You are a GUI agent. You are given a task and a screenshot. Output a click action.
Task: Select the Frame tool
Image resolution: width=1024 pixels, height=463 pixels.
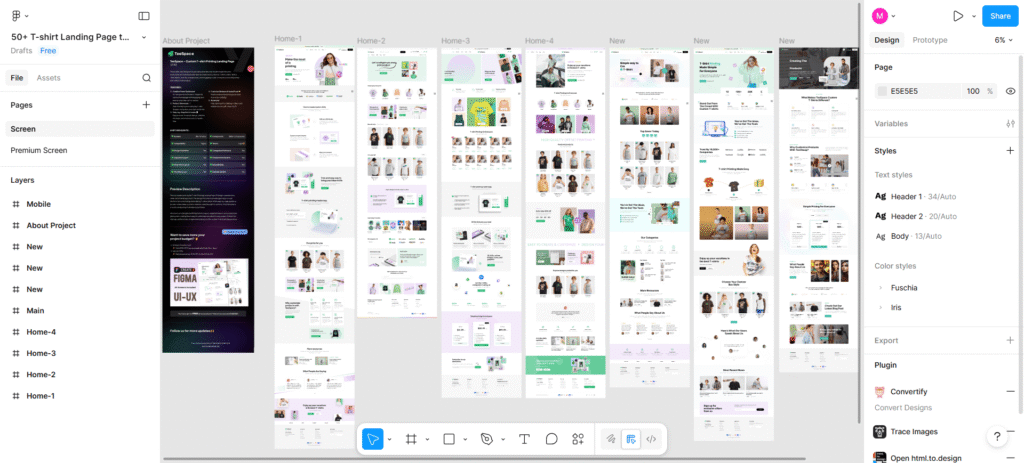[x=410, y=439]
